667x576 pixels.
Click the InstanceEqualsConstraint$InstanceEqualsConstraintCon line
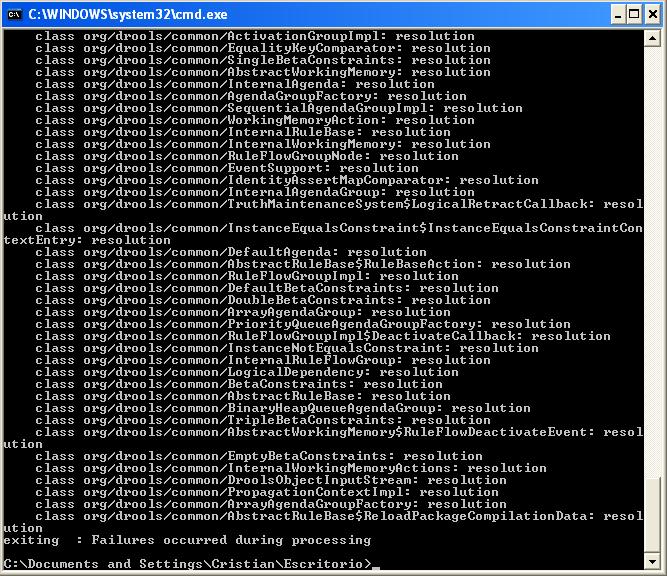[339, 228]
